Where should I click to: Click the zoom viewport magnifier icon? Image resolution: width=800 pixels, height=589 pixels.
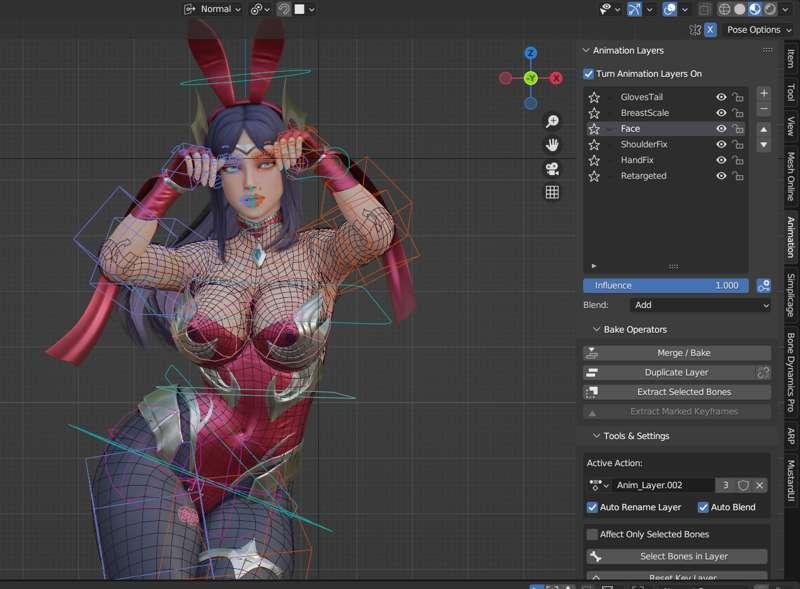(552, 121)
